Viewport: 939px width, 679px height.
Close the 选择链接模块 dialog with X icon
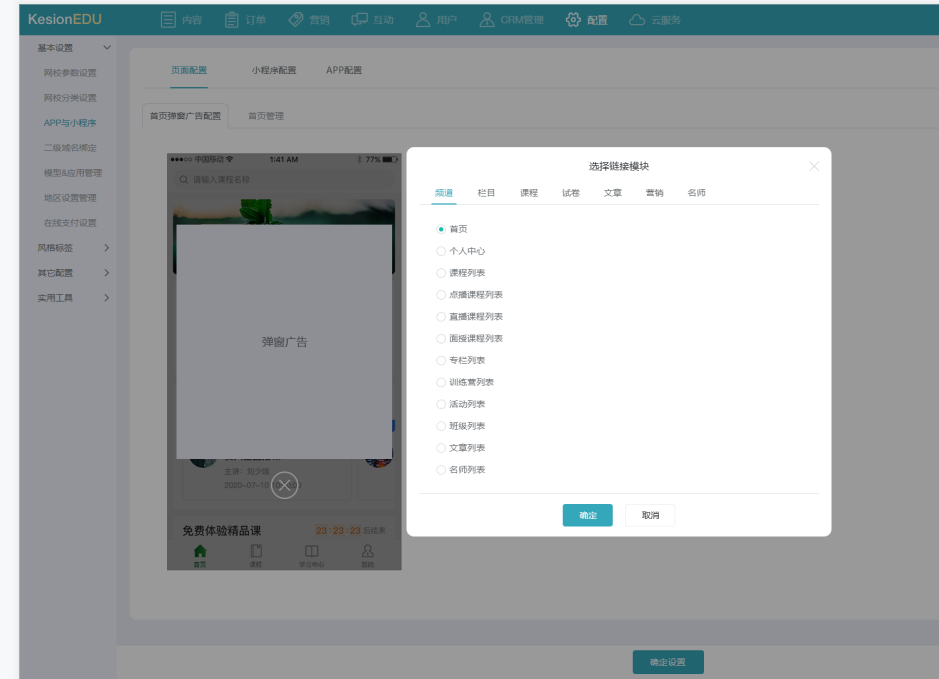tap(814, 166)
